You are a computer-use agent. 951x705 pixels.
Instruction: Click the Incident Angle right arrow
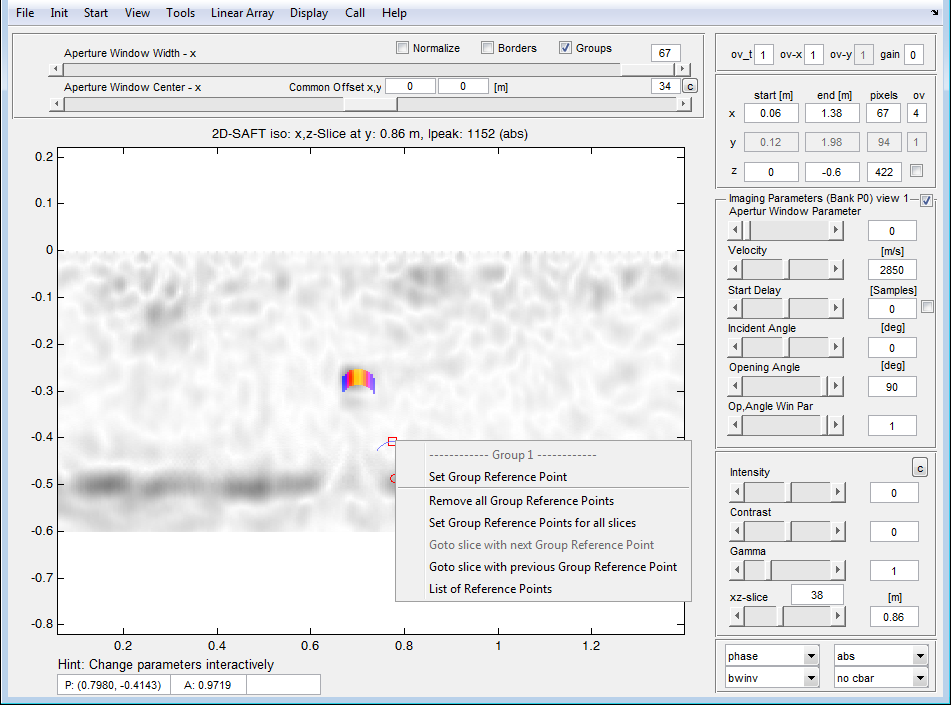click(836, 347)
